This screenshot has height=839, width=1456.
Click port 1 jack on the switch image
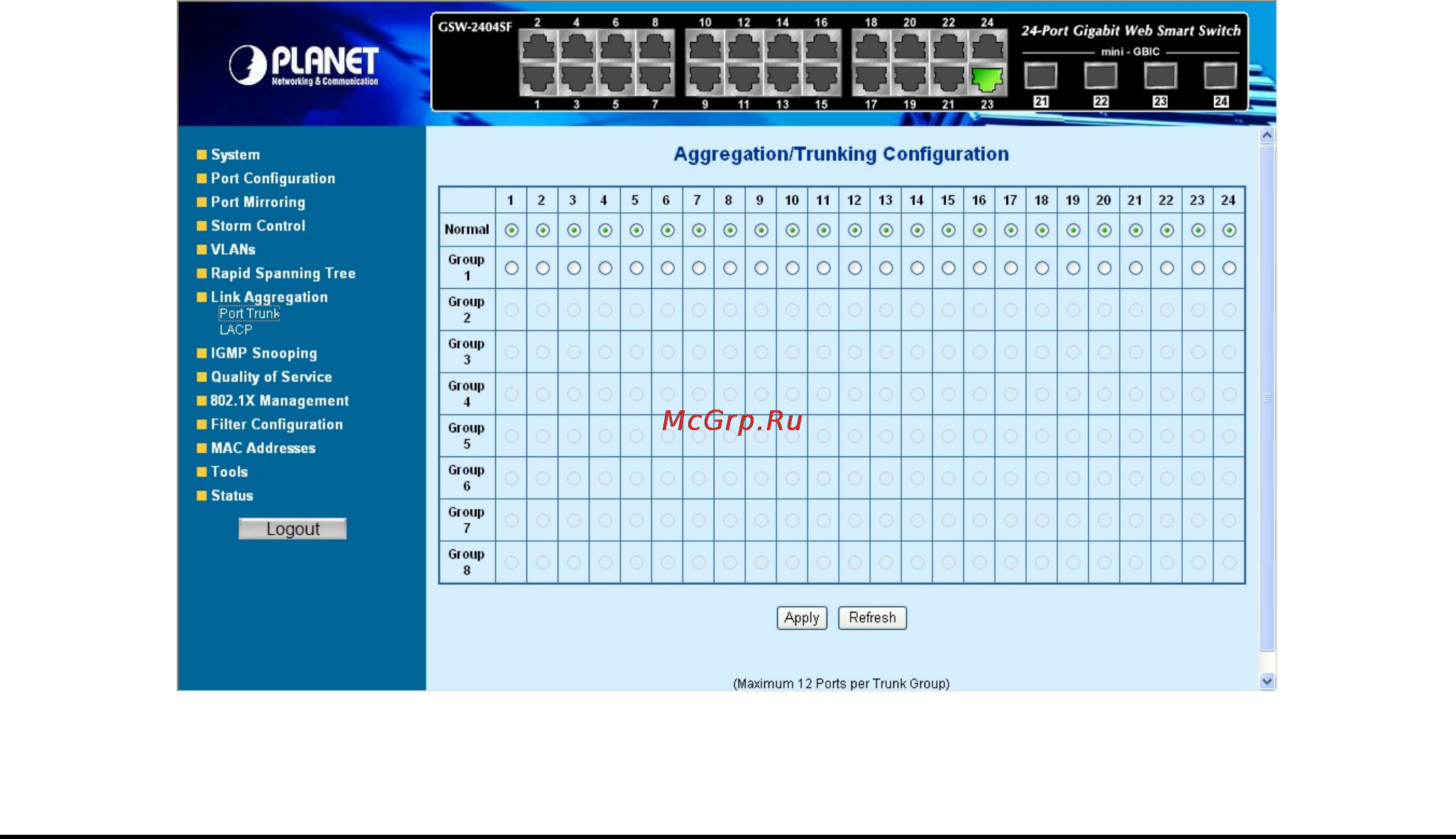[538, 79]
